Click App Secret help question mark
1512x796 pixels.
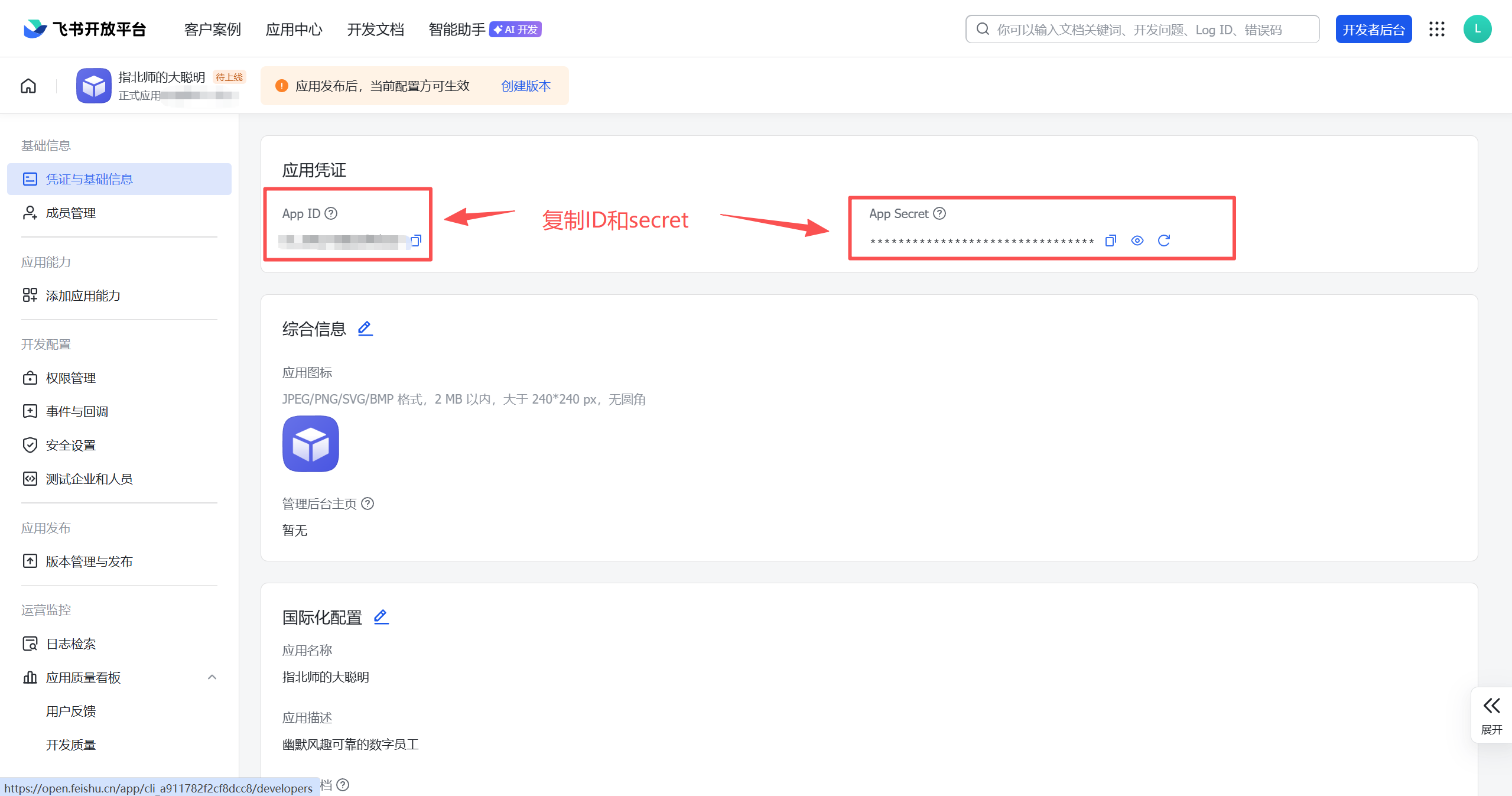pos(939,213)
